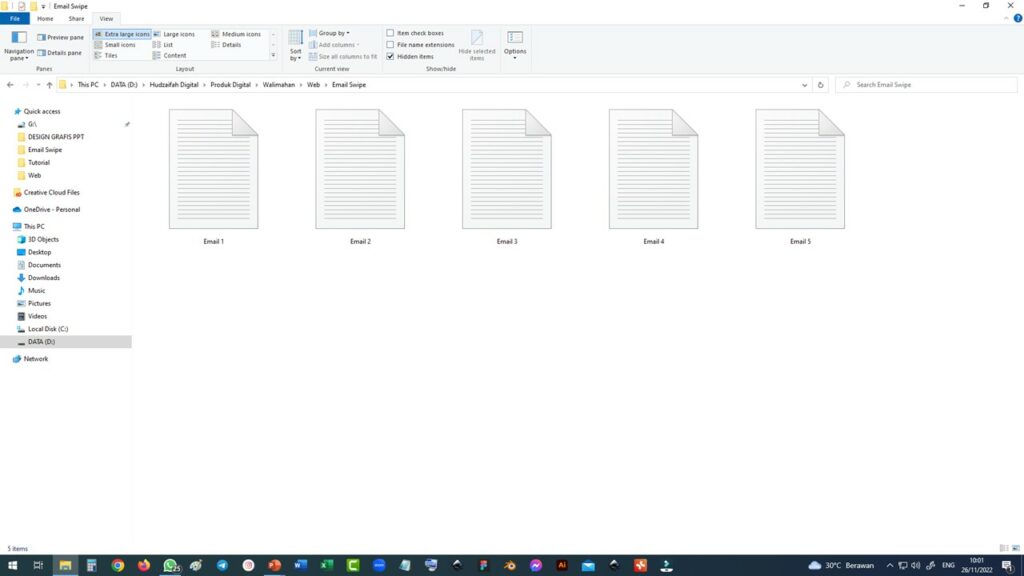
Task: Switch to the Home ribbon tab
Action: point(45,19)
